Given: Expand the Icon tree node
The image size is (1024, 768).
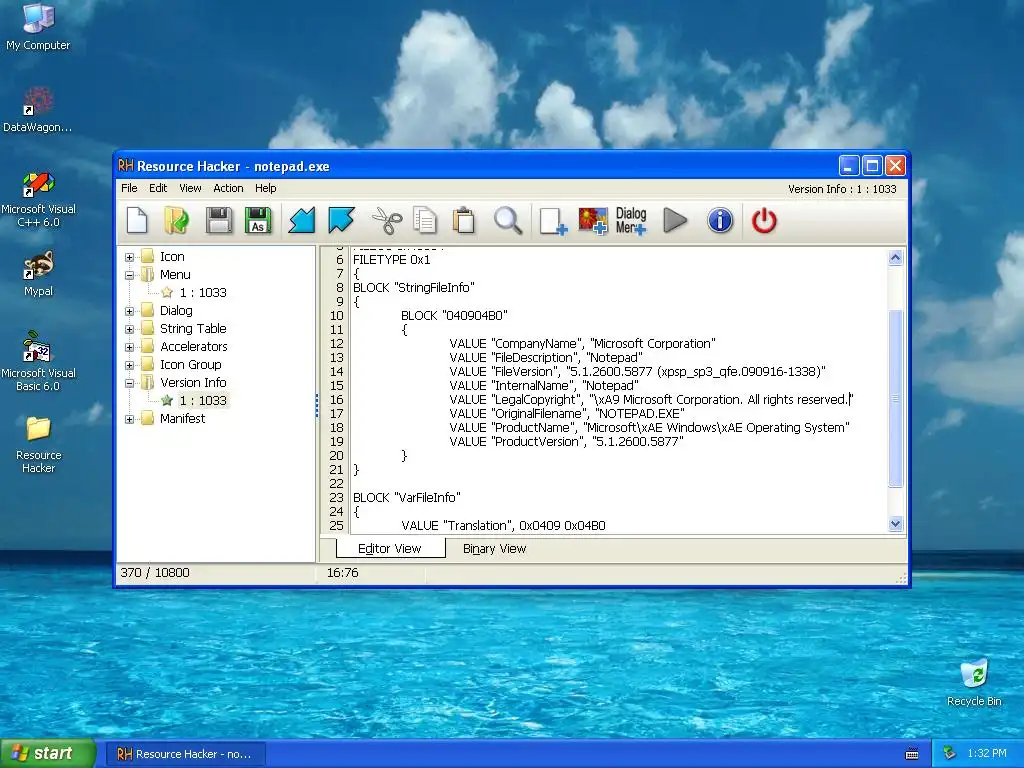Looking at the screenshot, I should click(129, 257).
